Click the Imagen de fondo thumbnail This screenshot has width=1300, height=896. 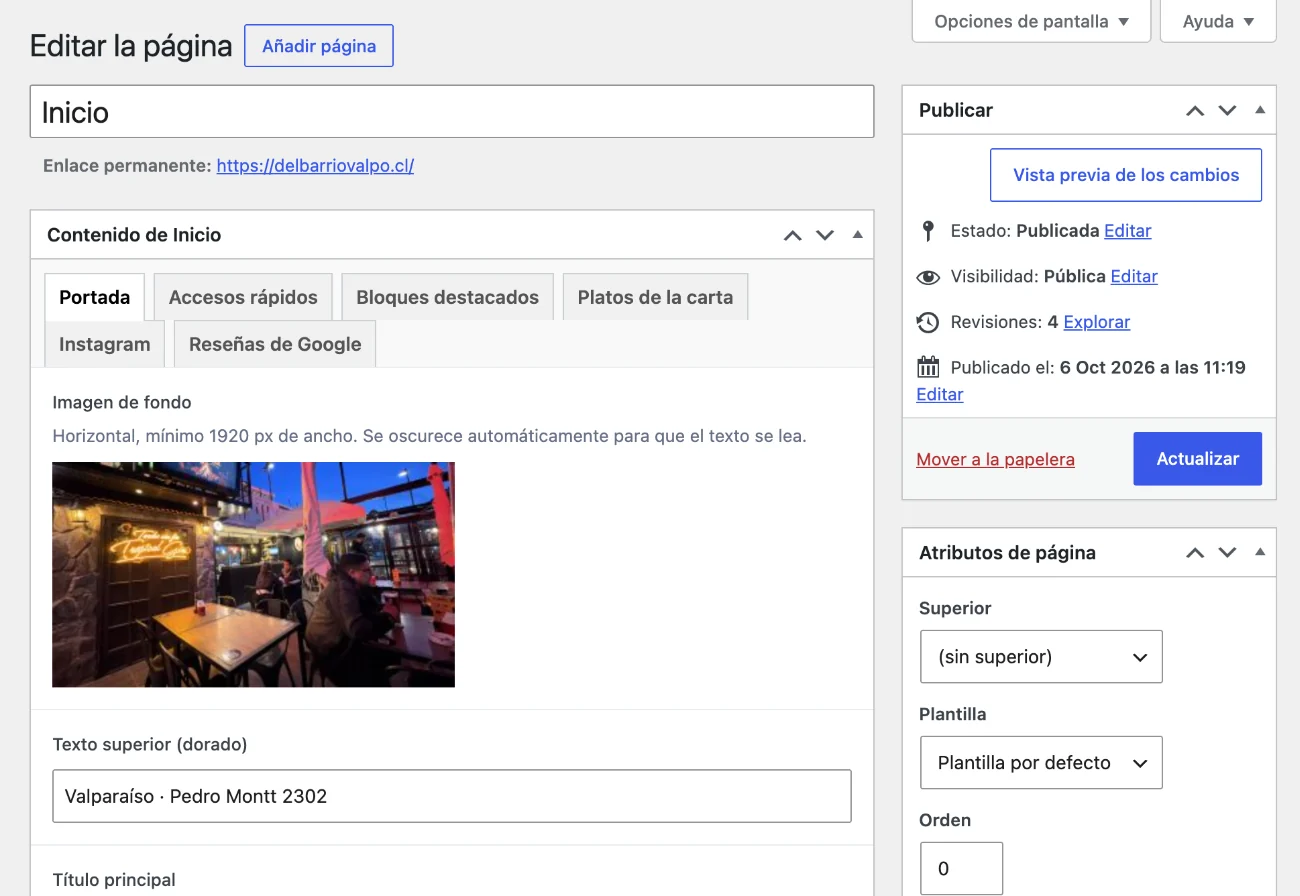click(253, 575)
